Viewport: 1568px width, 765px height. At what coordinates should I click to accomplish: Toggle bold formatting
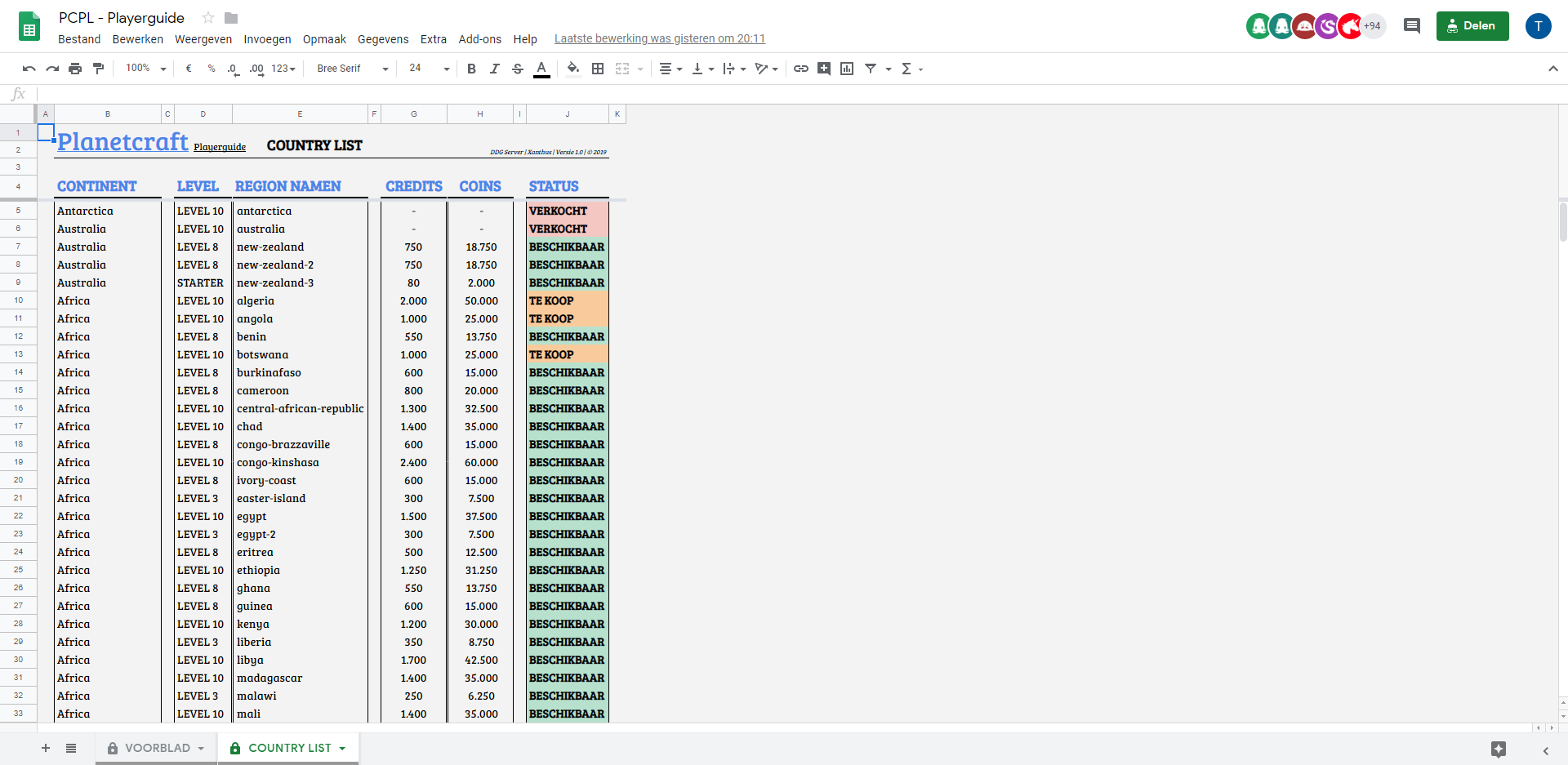(x=471, y=69)
